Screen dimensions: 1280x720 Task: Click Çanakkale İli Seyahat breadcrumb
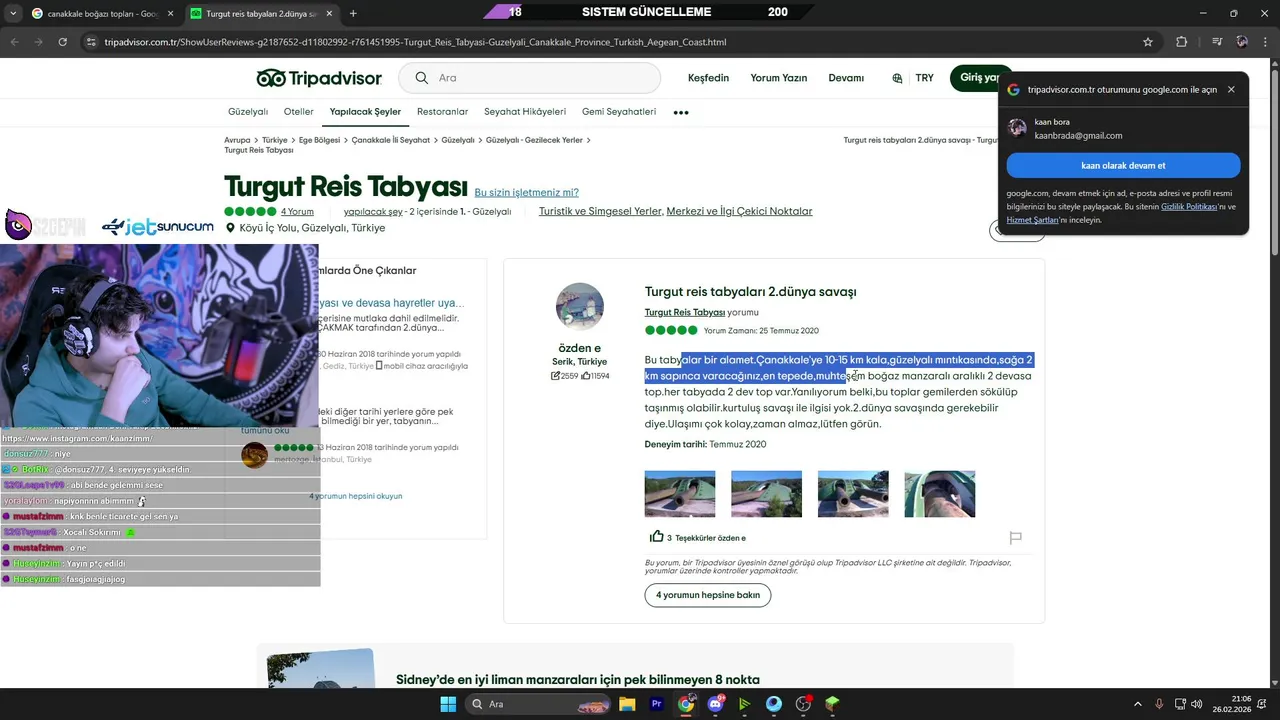click(391, 140)
